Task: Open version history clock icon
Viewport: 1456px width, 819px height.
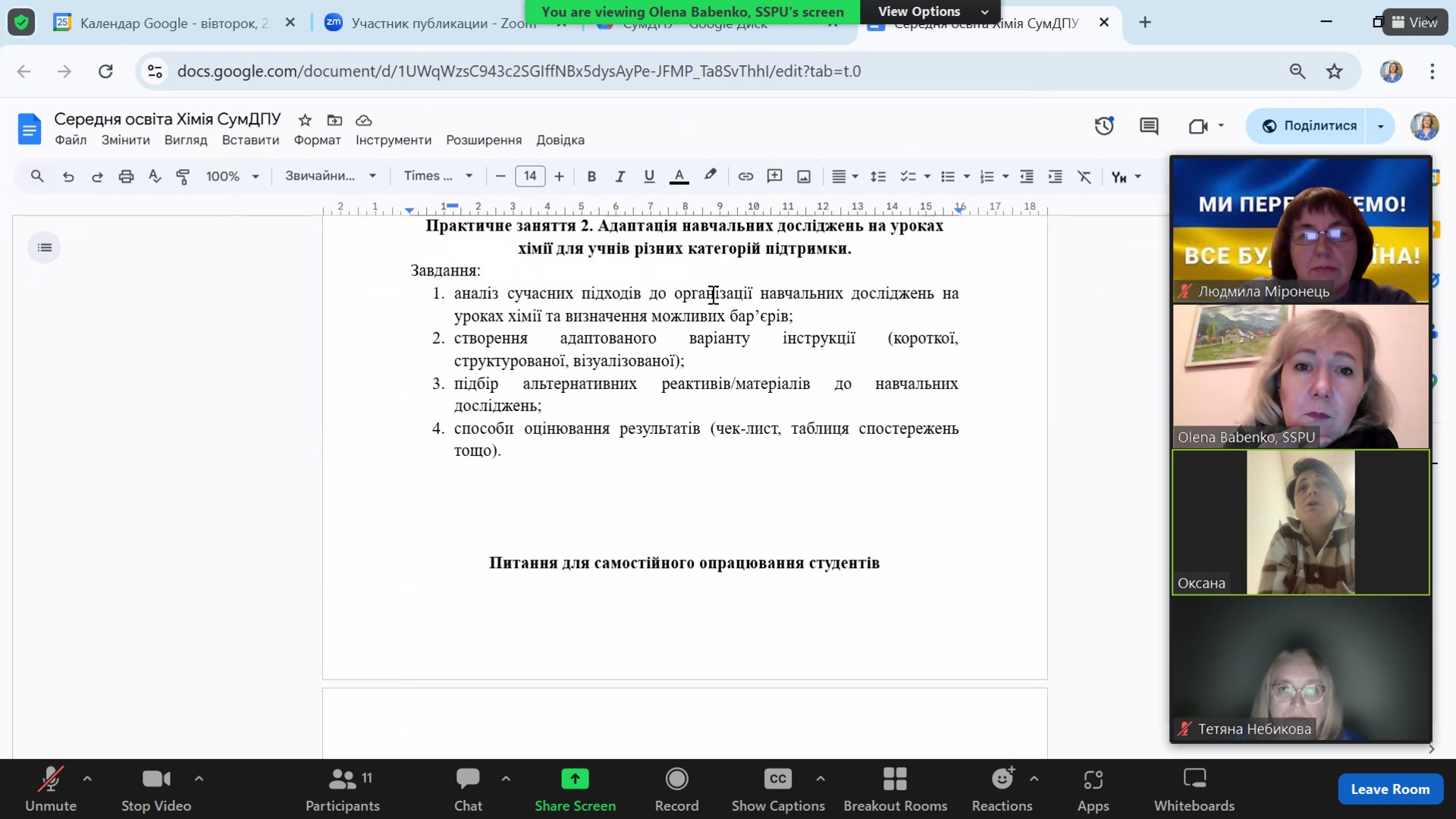Action: 1104,126
